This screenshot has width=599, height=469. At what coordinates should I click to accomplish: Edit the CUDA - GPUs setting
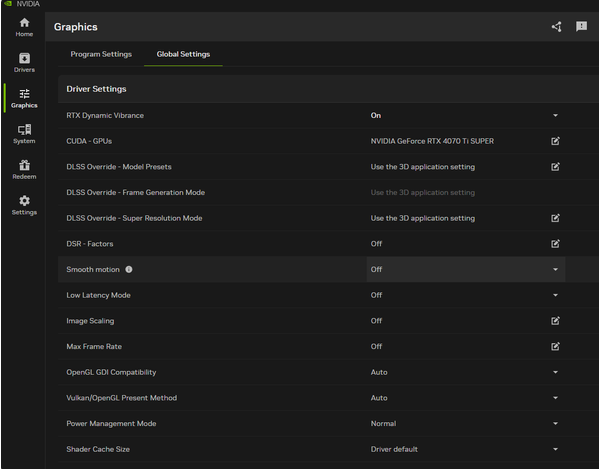[555, 141]
